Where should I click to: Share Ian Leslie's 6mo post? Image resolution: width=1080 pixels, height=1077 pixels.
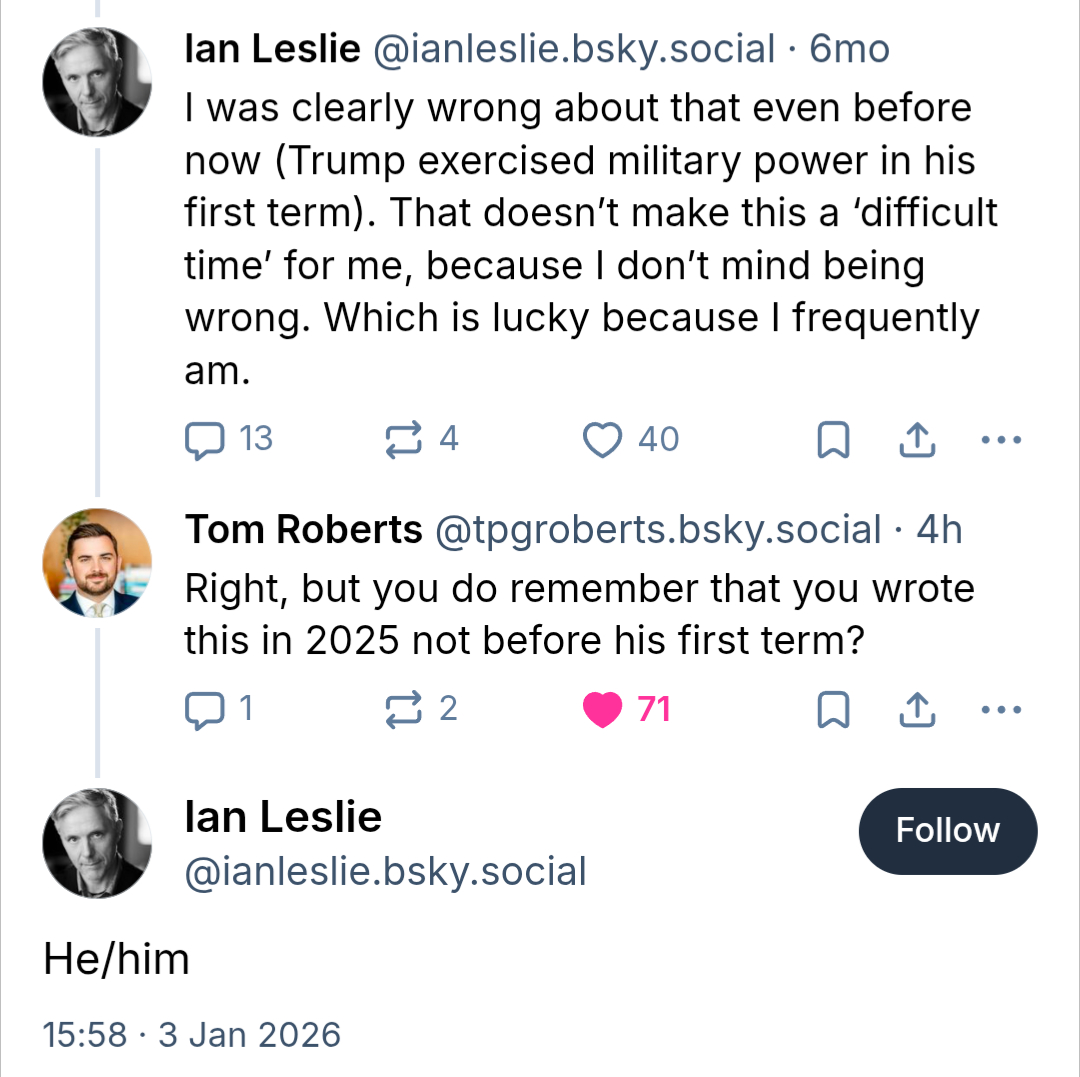pos(918,439)
